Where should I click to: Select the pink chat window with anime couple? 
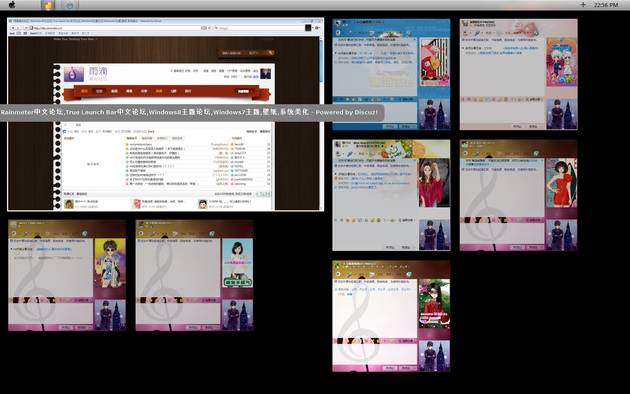click(x=519, y=74)
